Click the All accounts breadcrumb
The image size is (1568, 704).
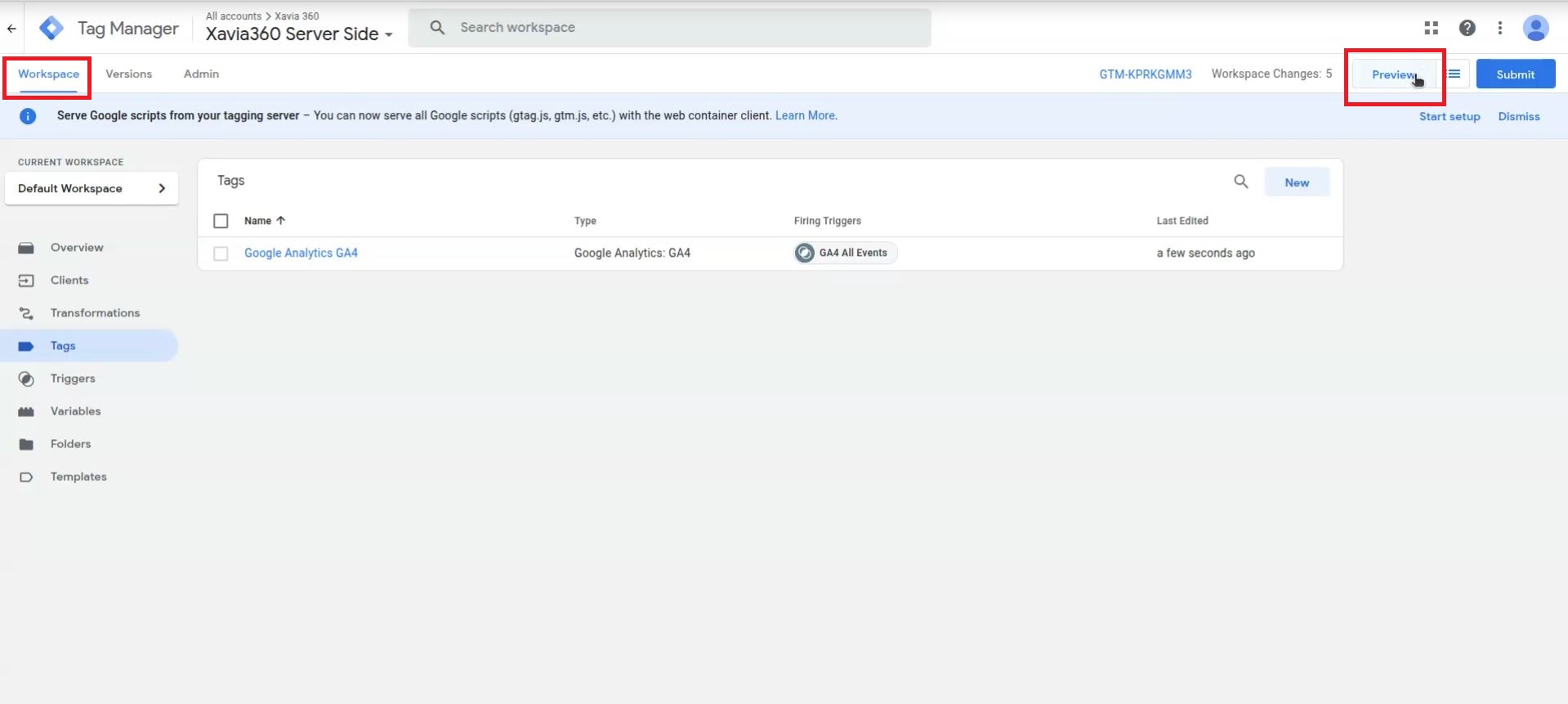(x=234, y=16)
